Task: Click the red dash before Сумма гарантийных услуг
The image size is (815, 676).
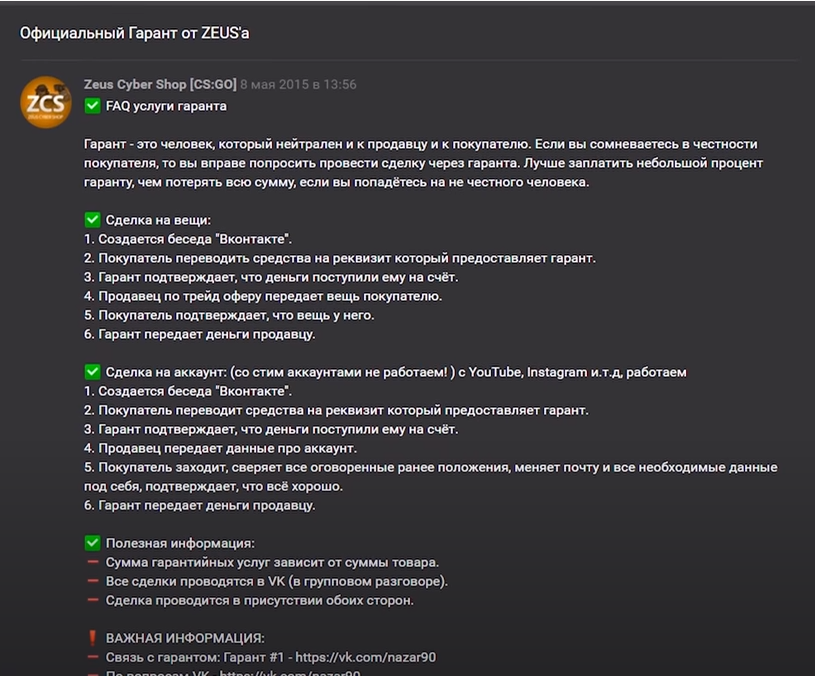Action: pos(92,562)
